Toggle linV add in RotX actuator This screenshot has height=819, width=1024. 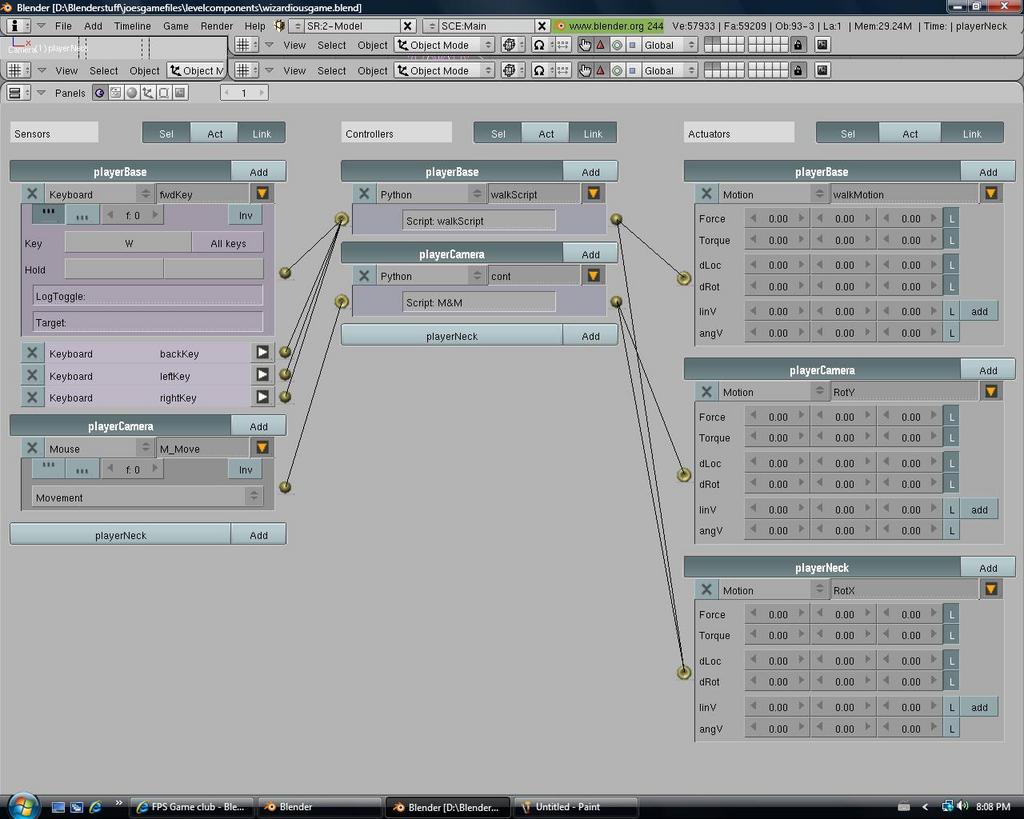click(979, 707)
